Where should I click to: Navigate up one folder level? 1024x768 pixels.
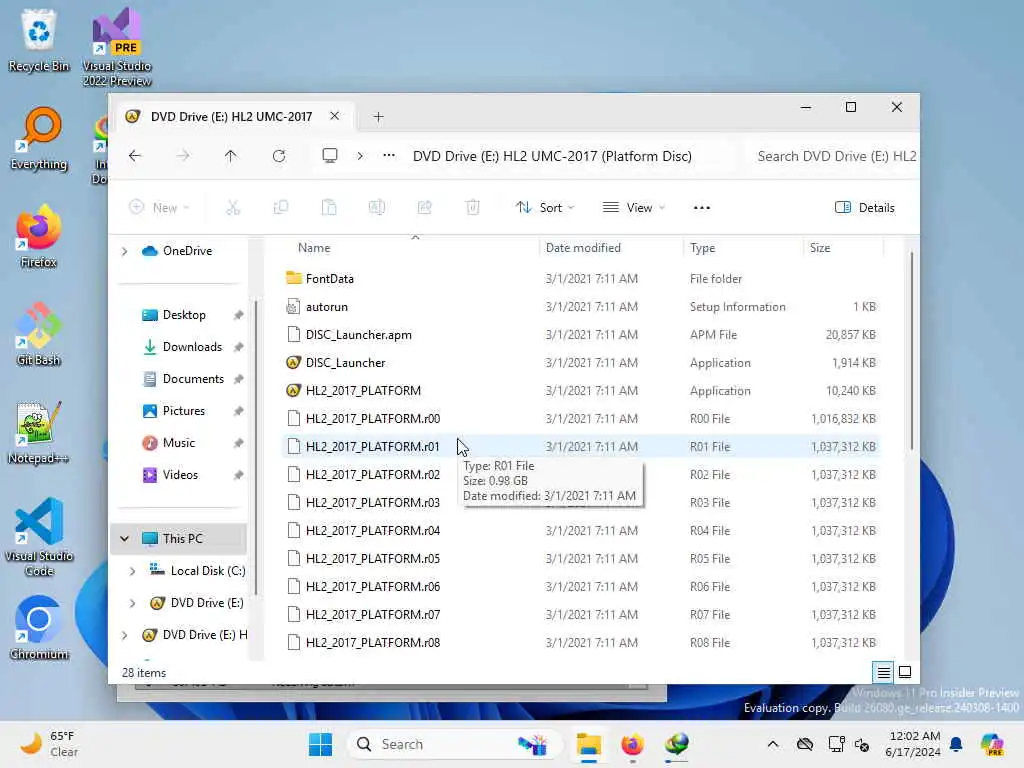click(231, 156)
